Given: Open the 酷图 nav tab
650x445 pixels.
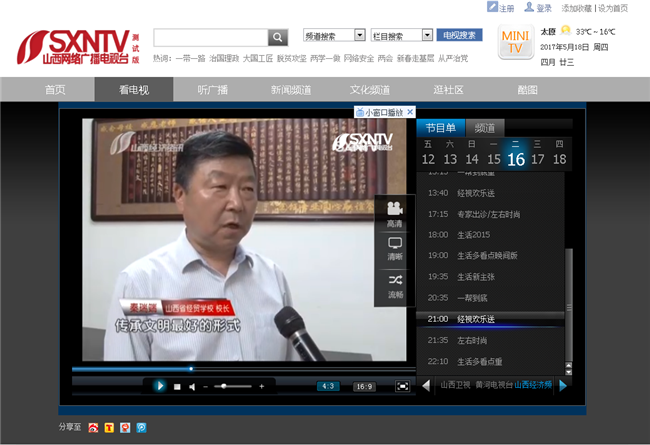Looking at the screenshot, I should coord(527,90).
